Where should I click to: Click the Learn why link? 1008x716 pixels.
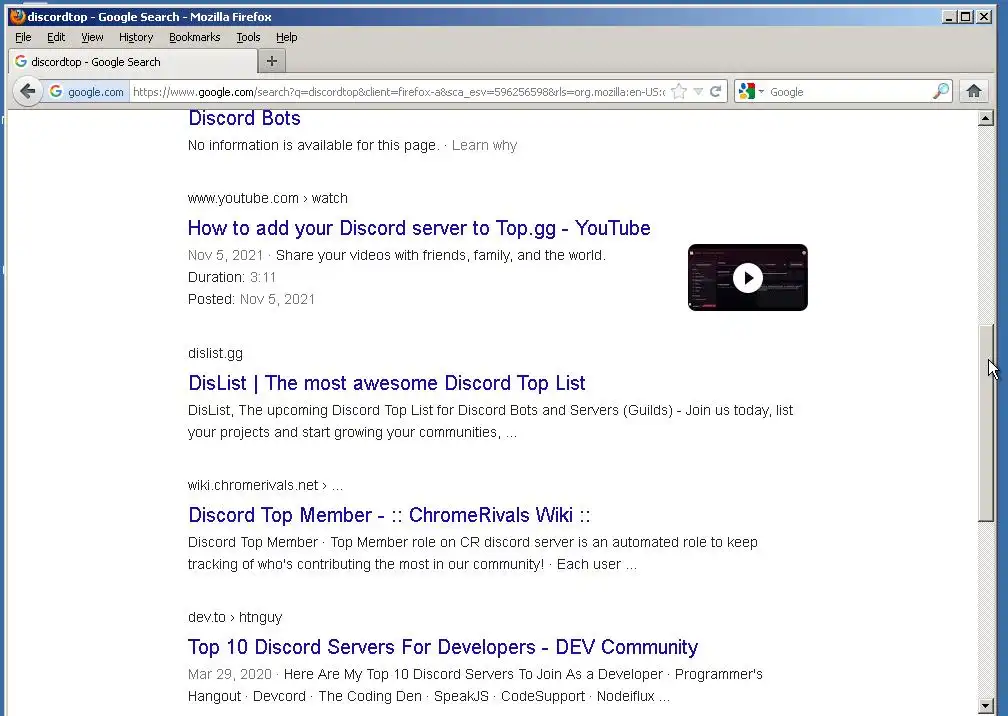484,145
